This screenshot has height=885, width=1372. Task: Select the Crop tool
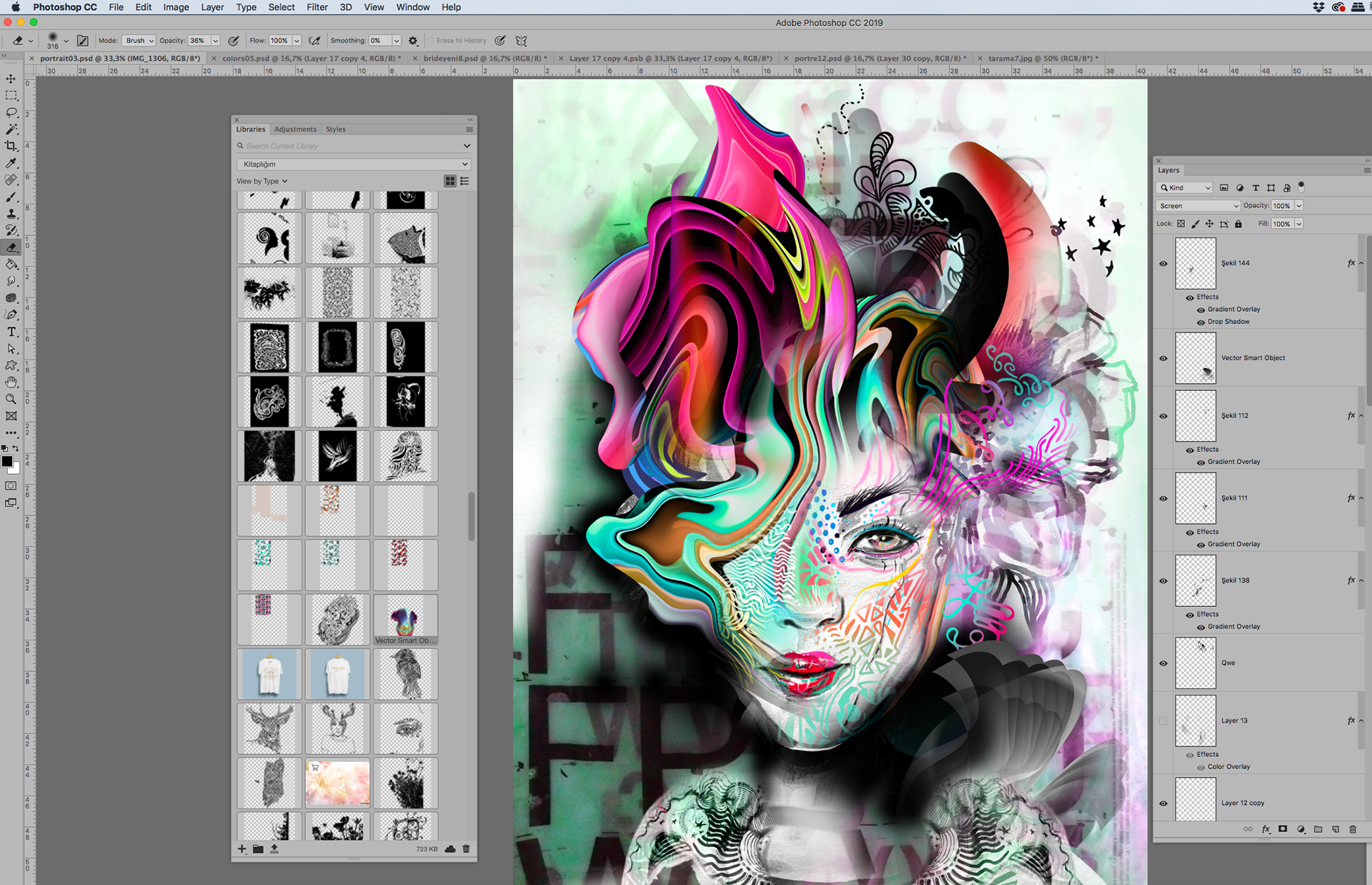click(x=11, y=147)
